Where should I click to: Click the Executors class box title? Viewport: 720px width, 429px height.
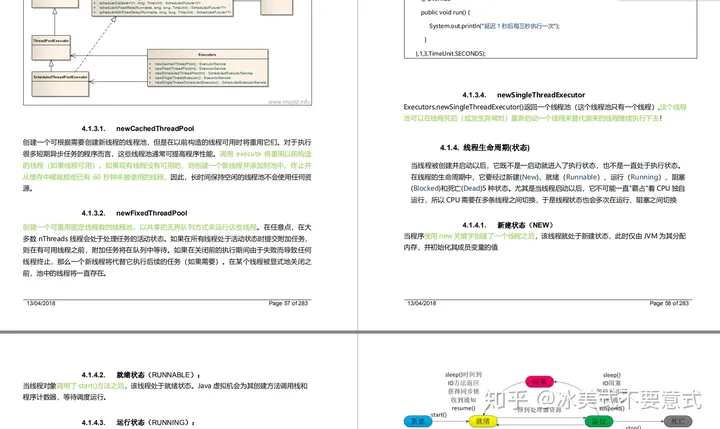pyautogui.click(x=208, y=54)
